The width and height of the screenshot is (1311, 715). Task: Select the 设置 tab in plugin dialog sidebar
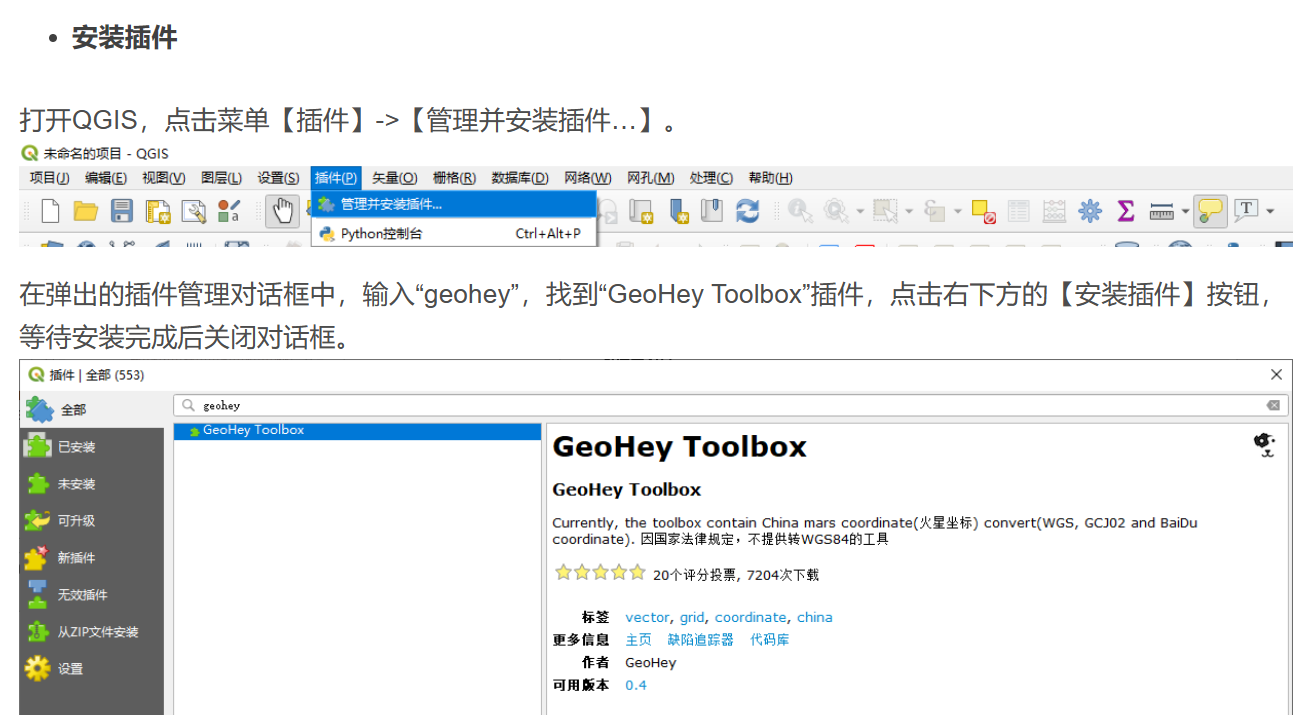click(91, 669)
